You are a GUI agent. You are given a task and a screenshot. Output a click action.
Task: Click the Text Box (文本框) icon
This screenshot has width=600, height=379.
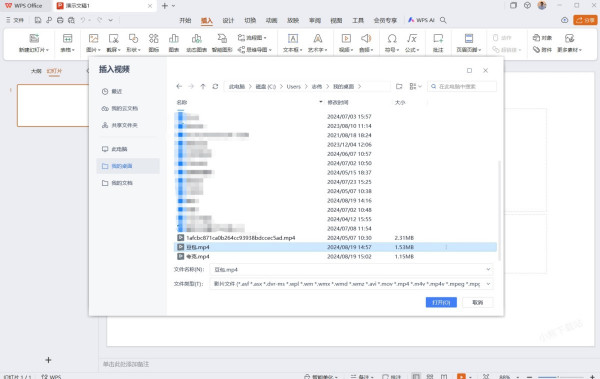[x=293, y=38]
